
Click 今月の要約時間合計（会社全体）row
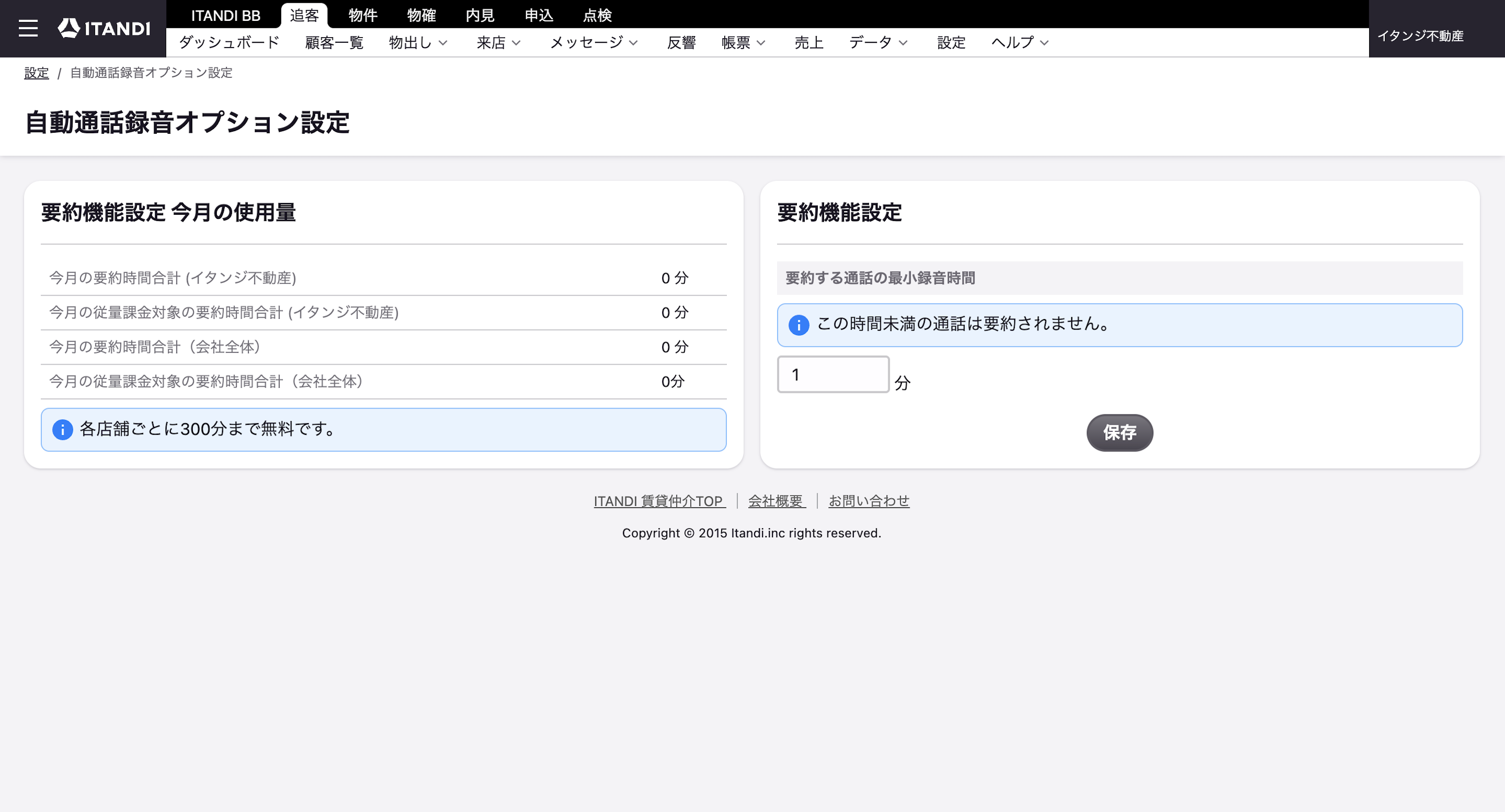(x=384, y=347)
